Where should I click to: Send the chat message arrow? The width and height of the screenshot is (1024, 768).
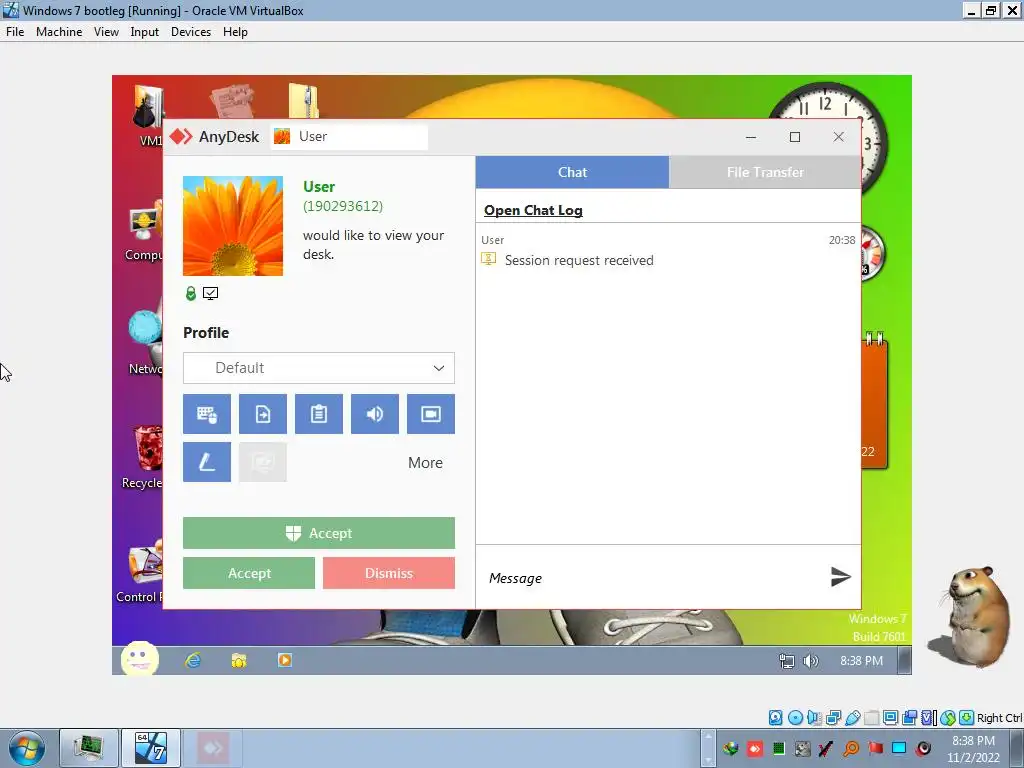[x=840, y=577]
